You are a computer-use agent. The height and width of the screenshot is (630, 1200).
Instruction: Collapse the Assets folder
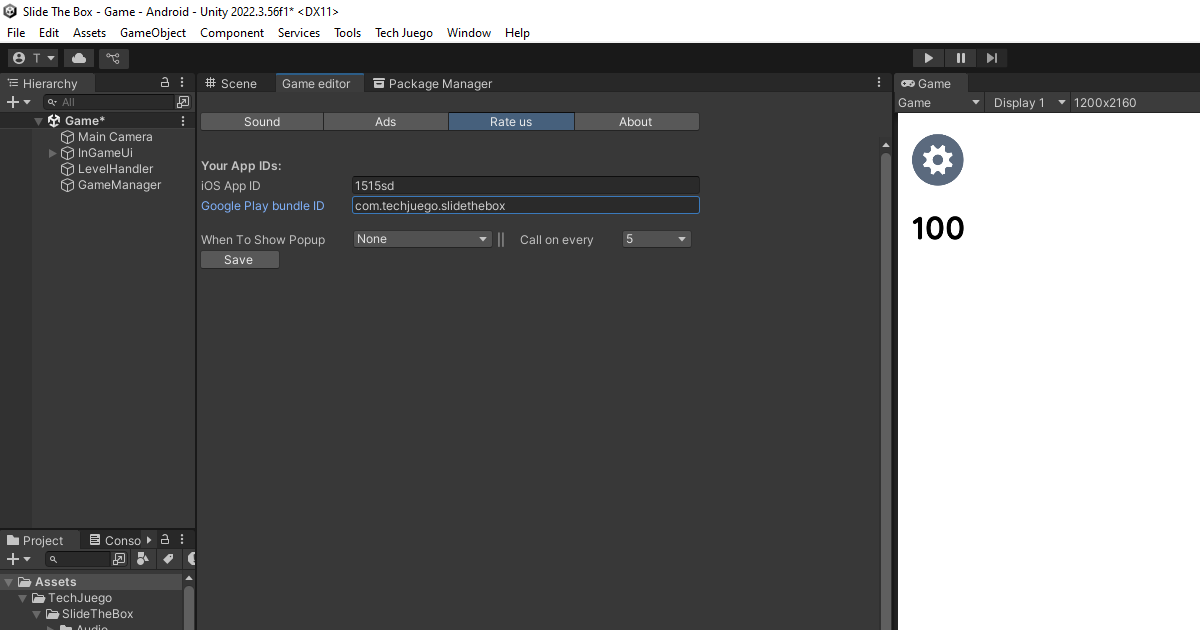click(x=9, y=582)
